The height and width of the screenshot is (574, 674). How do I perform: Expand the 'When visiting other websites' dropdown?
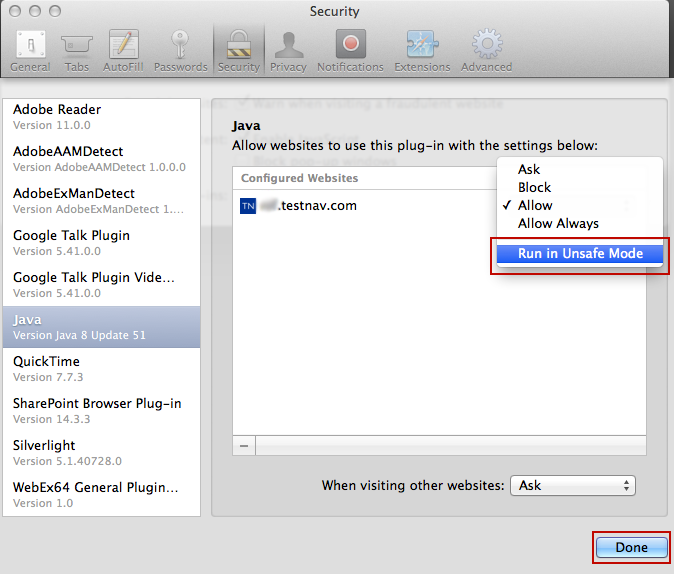tap(573, 485)
